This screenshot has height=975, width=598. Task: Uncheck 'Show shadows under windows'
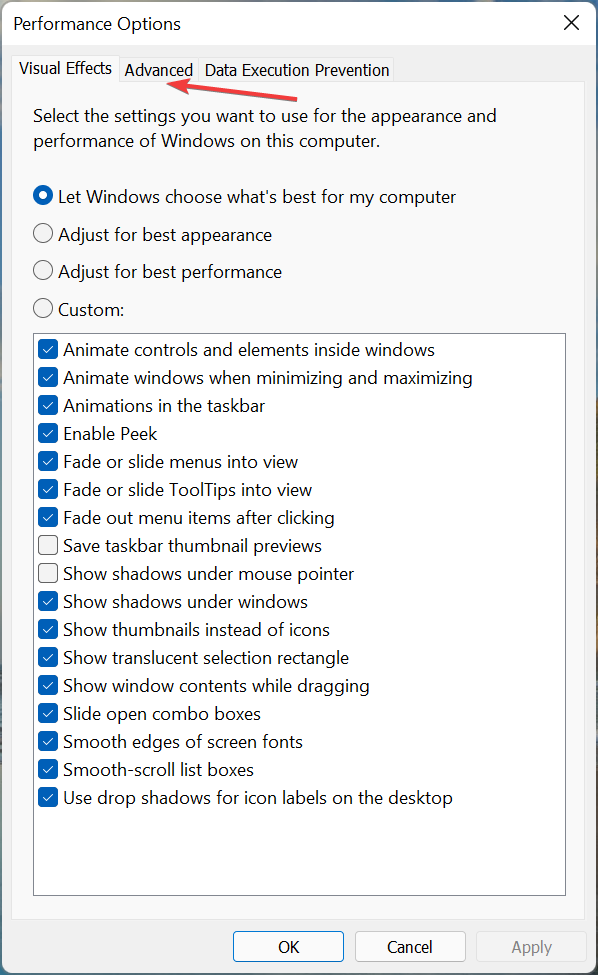click(47, 601)
